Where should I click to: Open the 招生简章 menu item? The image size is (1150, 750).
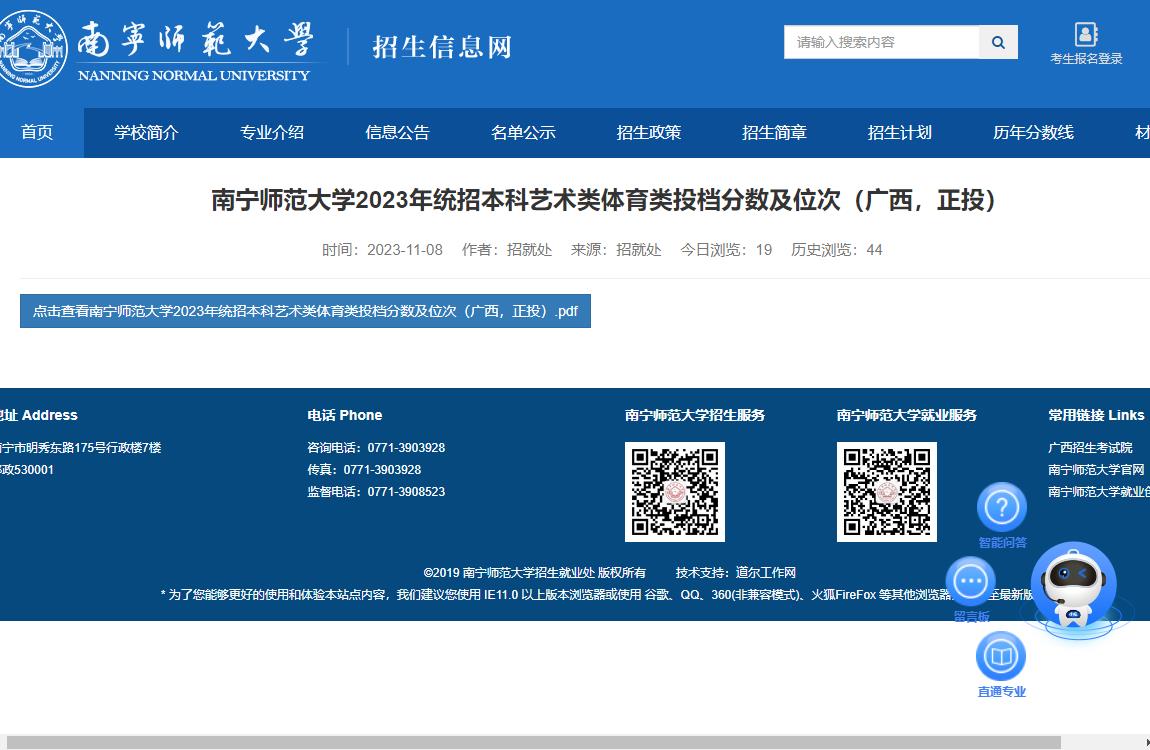tap(774, 133)
